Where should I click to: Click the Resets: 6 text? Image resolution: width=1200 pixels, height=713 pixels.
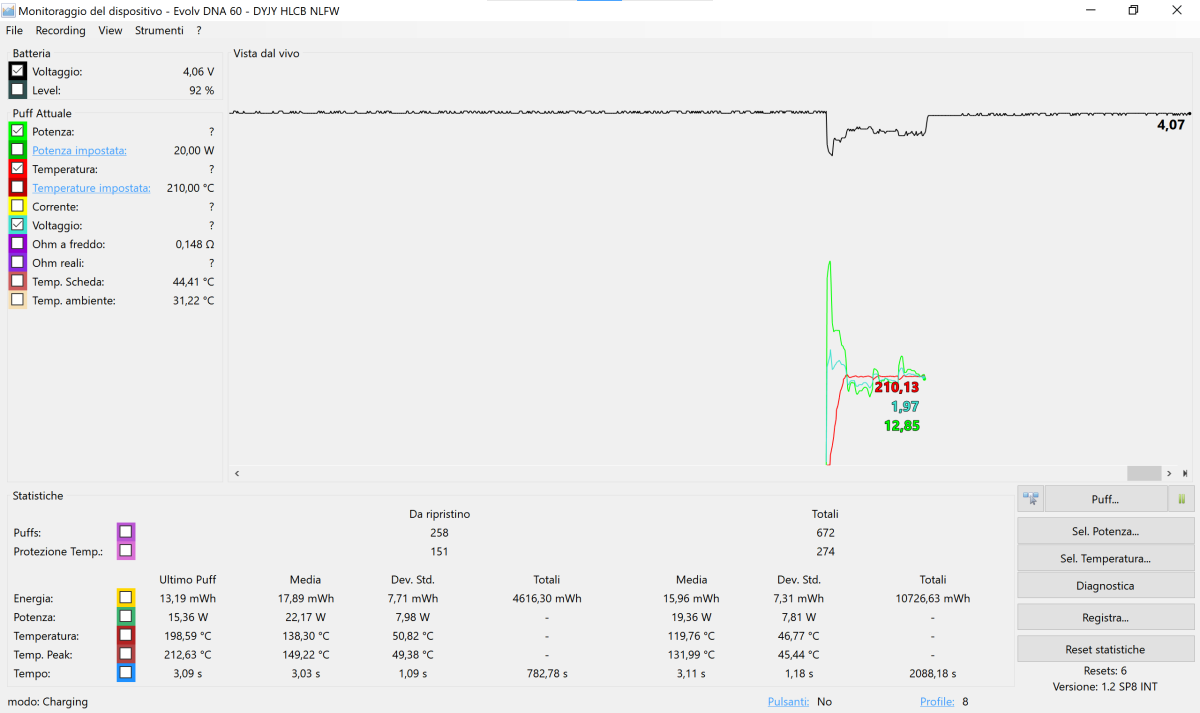[x=1105, y=670]
